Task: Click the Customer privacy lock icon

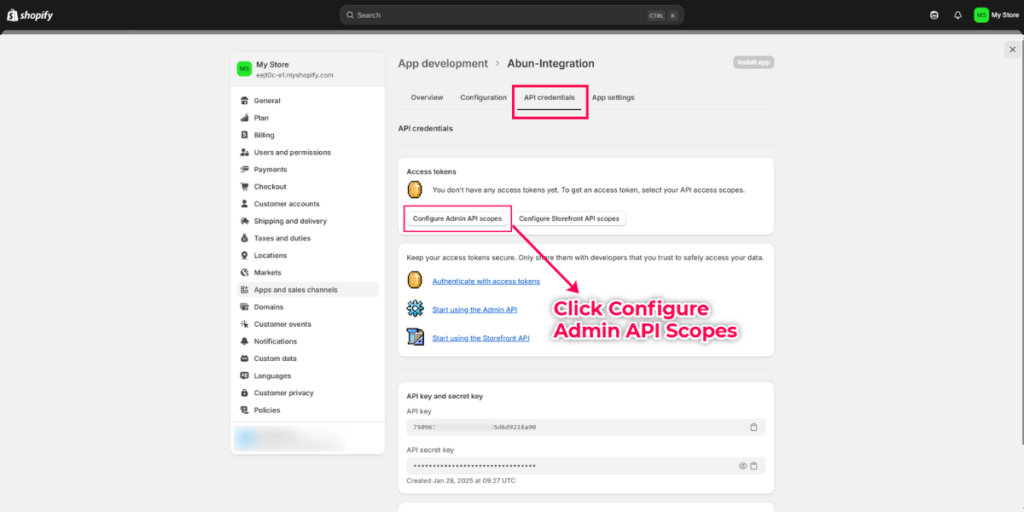Action: [244, 393]
